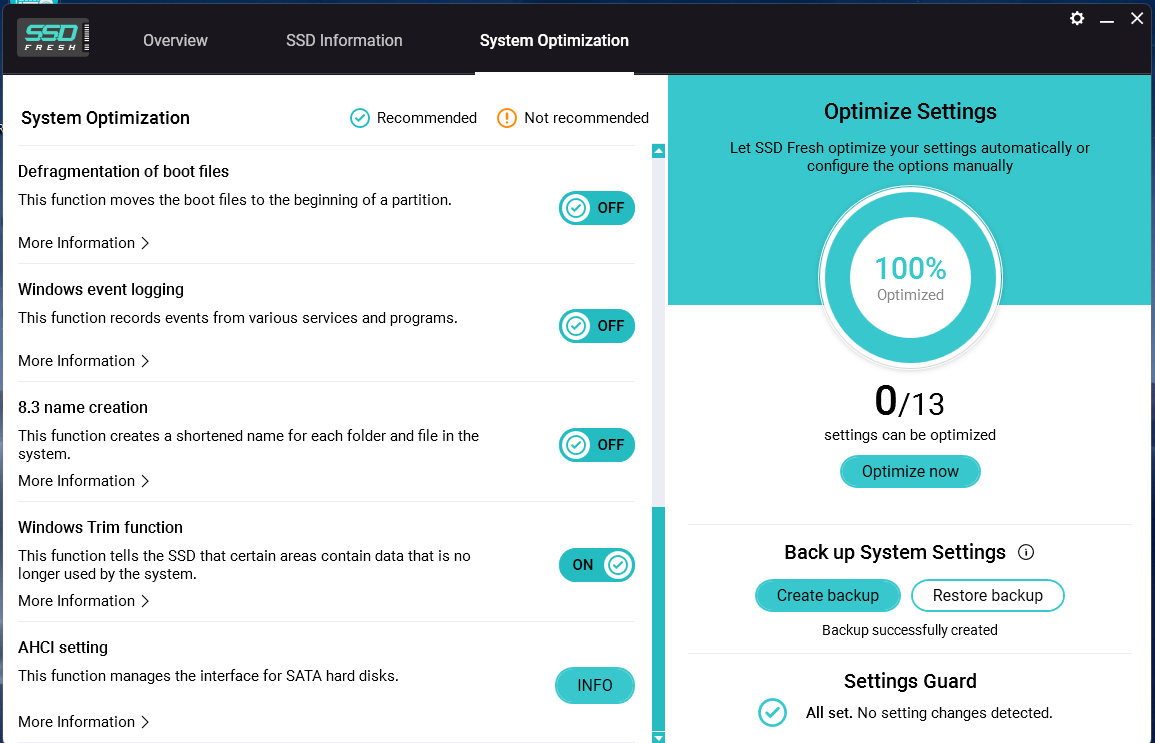Click the Settings Guard heading
Screen dimensions: 1155x743
pos(910,681)
